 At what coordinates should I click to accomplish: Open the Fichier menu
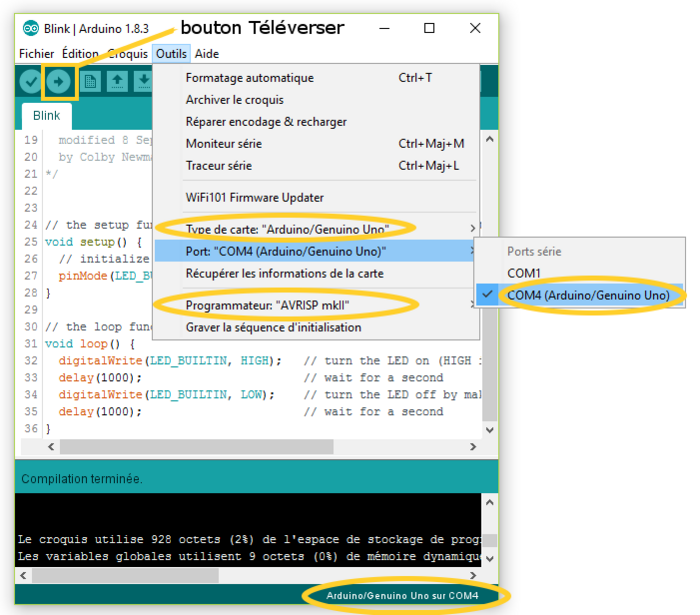click(x=37, y=54)
